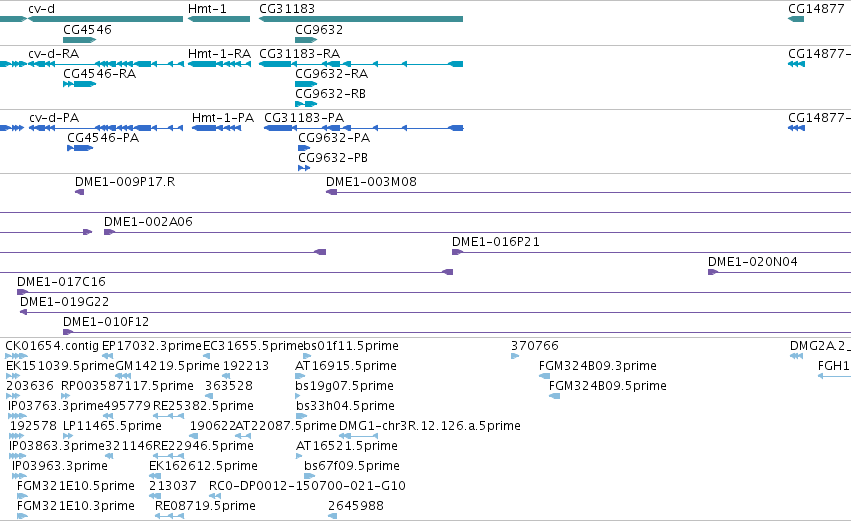Select the 363528 feature
The width and height of the screenshot is (851, 521).
tap(209, 396)
